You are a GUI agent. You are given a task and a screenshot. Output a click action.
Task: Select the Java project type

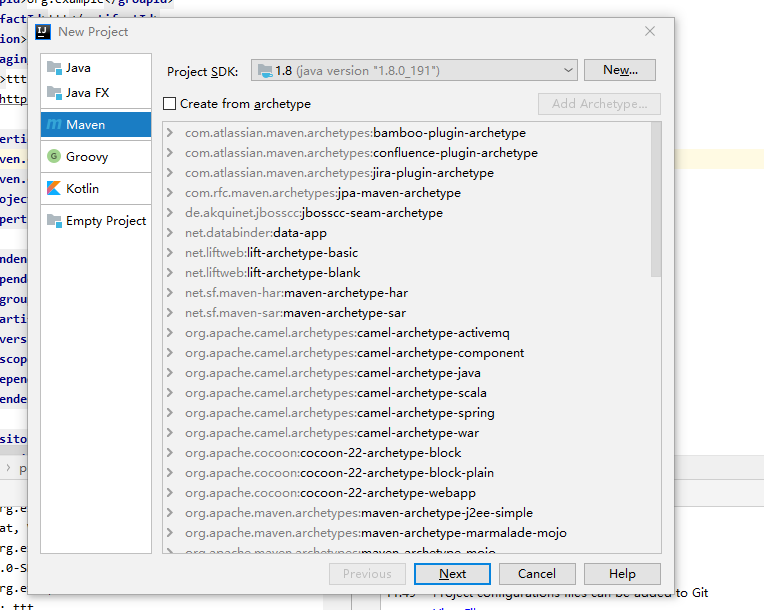pyautogui.click(x=96, y=68)
